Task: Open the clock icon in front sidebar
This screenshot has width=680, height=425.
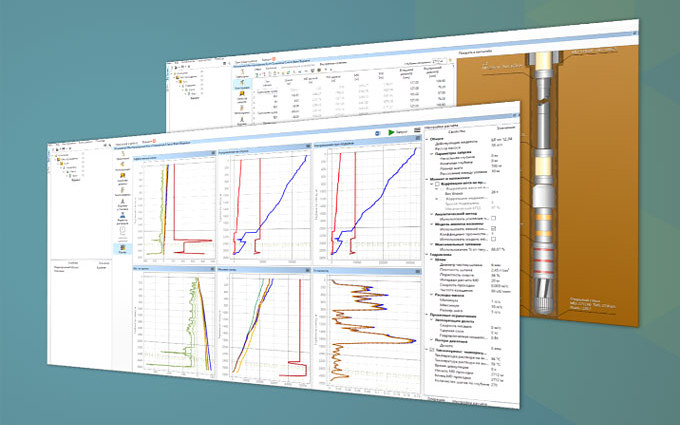Action: [x=123, y=230]
